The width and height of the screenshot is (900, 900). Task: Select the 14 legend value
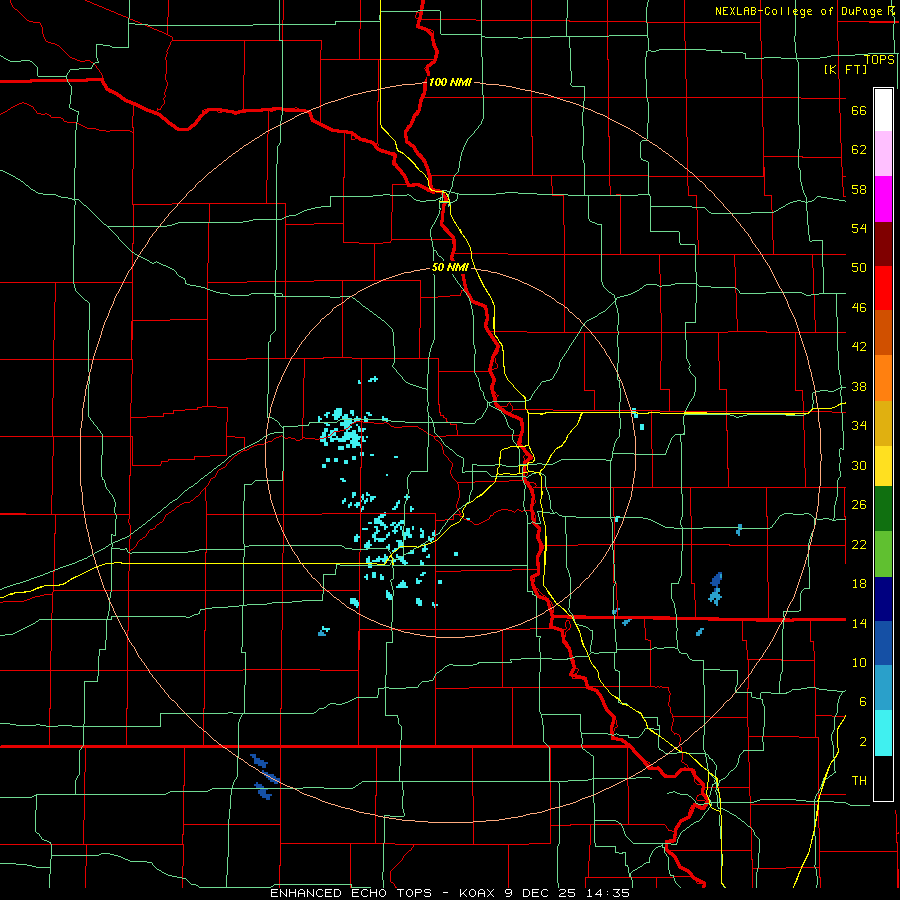coord(859,623)
